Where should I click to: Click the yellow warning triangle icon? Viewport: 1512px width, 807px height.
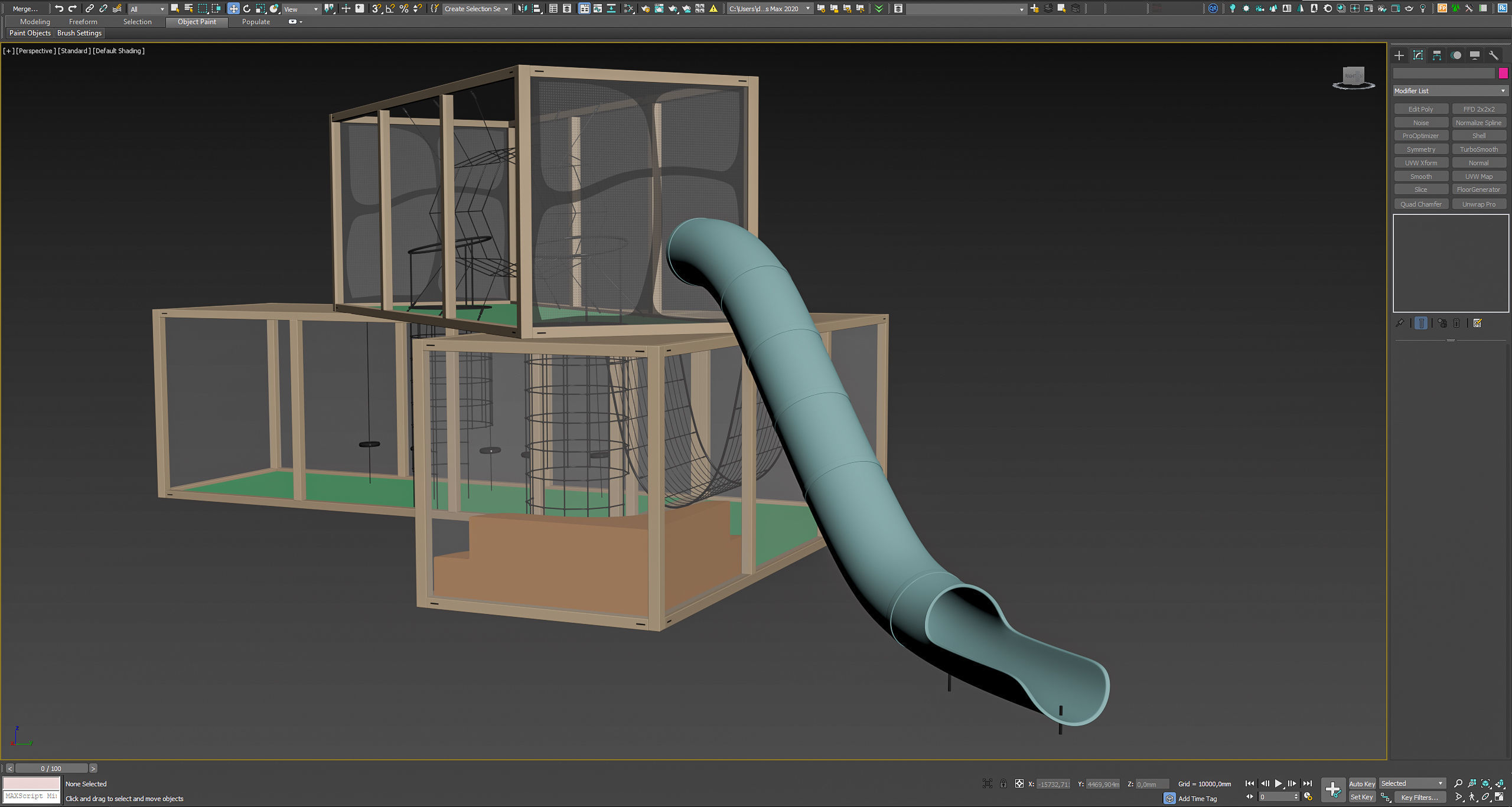pyautogui.click(x=713, y=8)
